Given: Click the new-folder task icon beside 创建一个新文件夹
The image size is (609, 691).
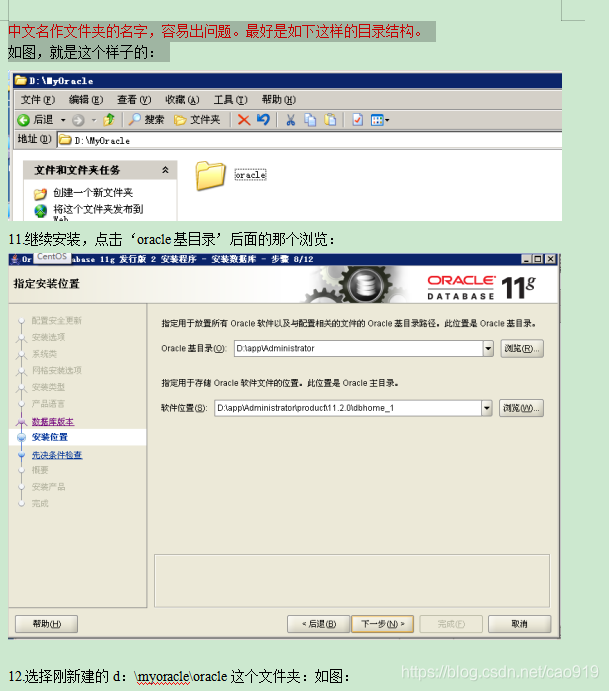Looking at the screenshot, I should (40, 193).
